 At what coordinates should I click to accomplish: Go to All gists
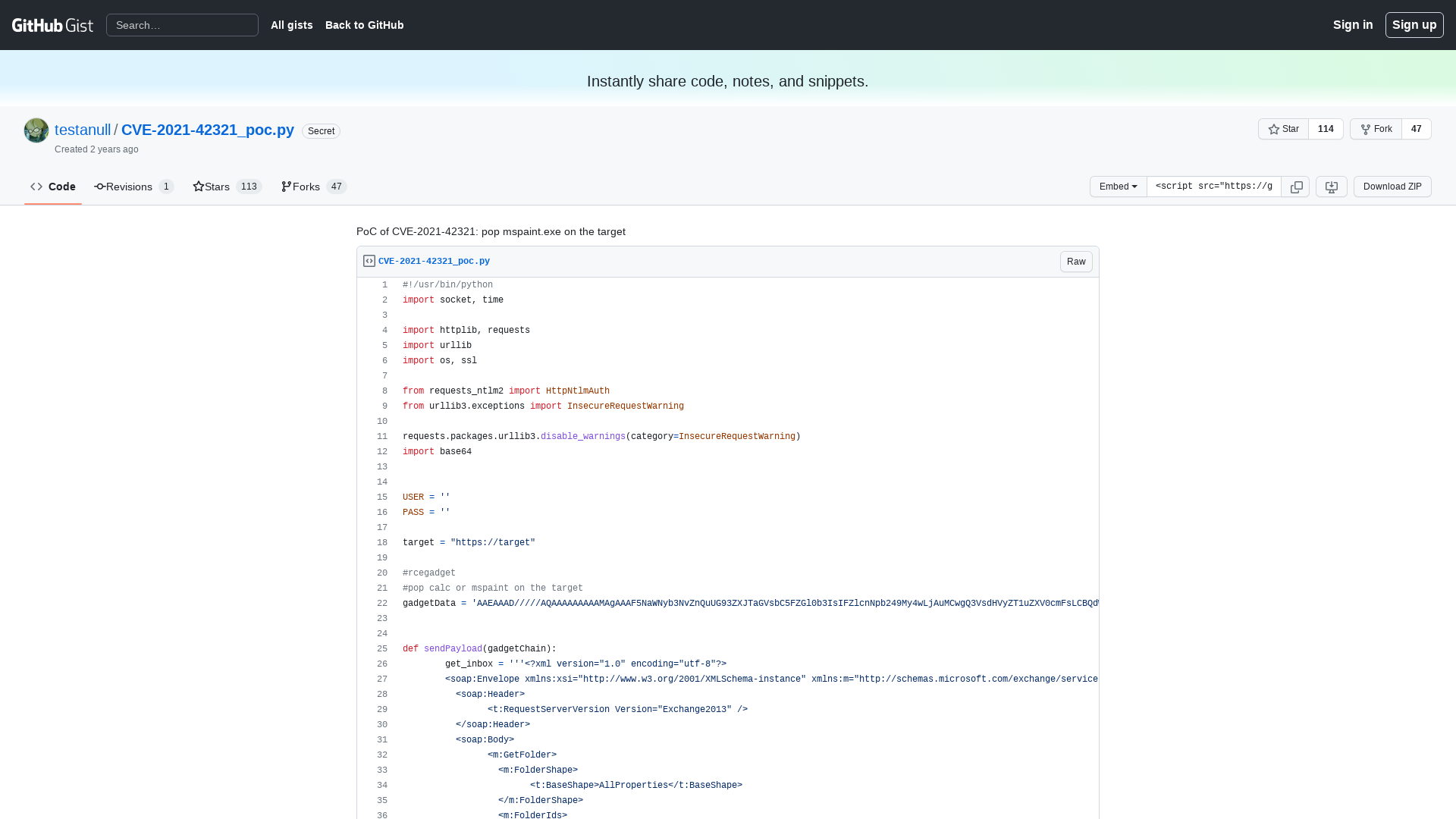pyautogui.click(x=292, y=25)
